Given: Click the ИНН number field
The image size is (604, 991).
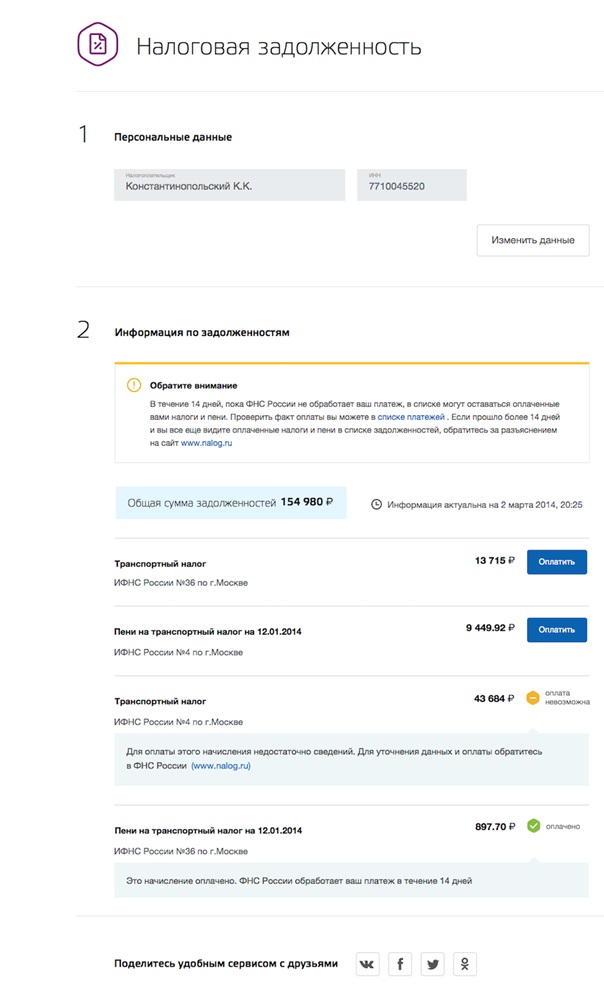Looking at the screenshot, I should pyautogui.click(x=411, y=185).
